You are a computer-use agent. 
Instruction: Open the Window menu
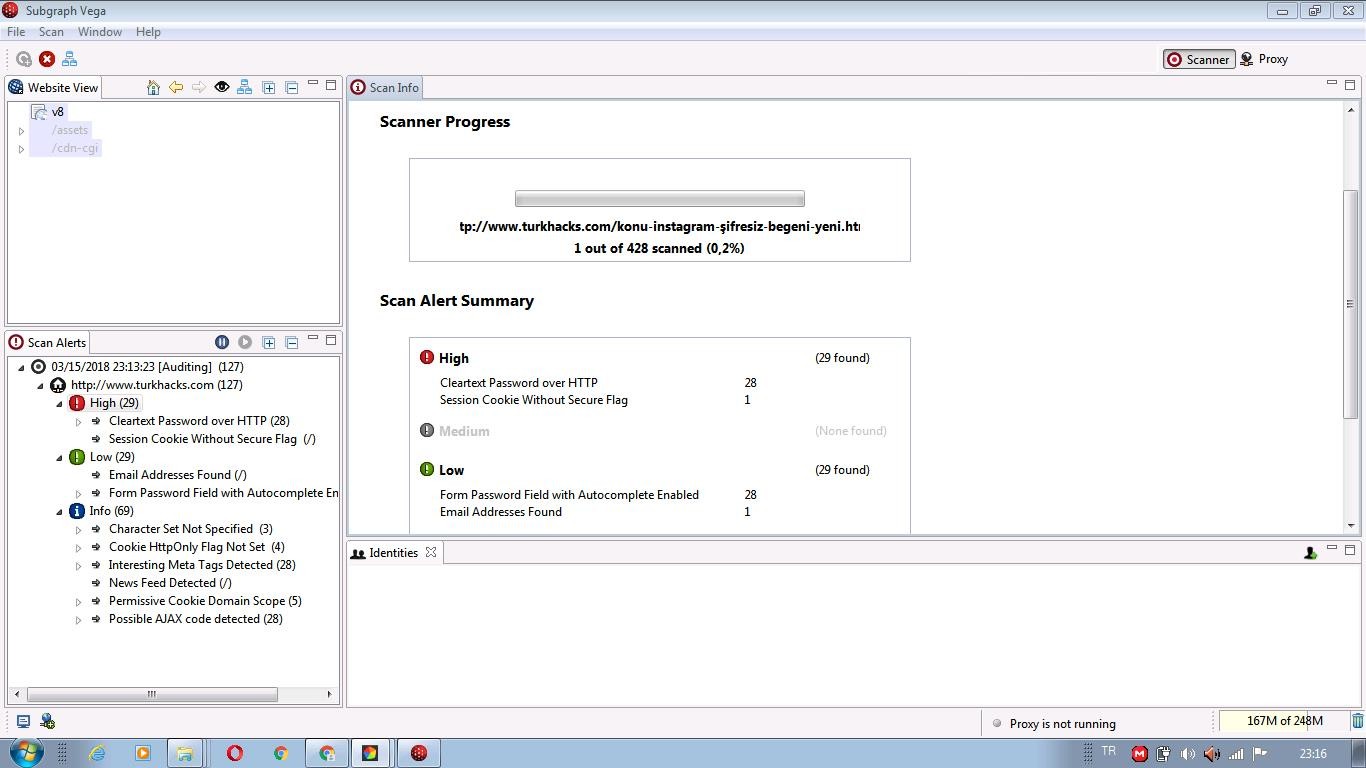coord(100,32)
